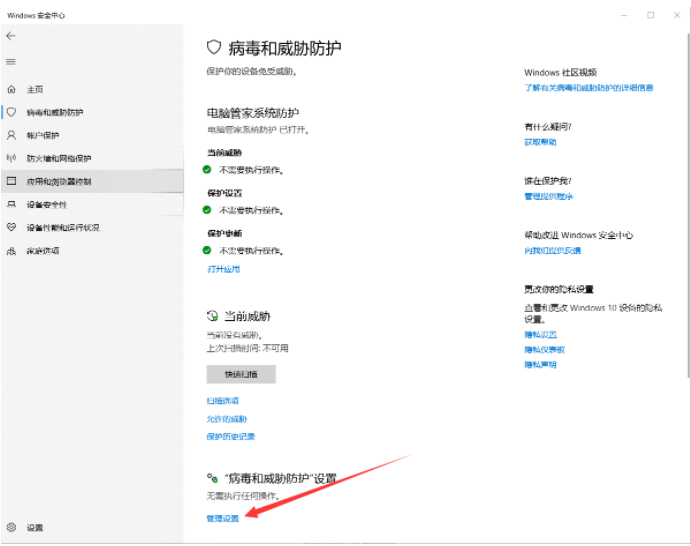691x546 pixels.
Task: Click the shield icon for 病毒和威胁防护
Action: (11, 112)
